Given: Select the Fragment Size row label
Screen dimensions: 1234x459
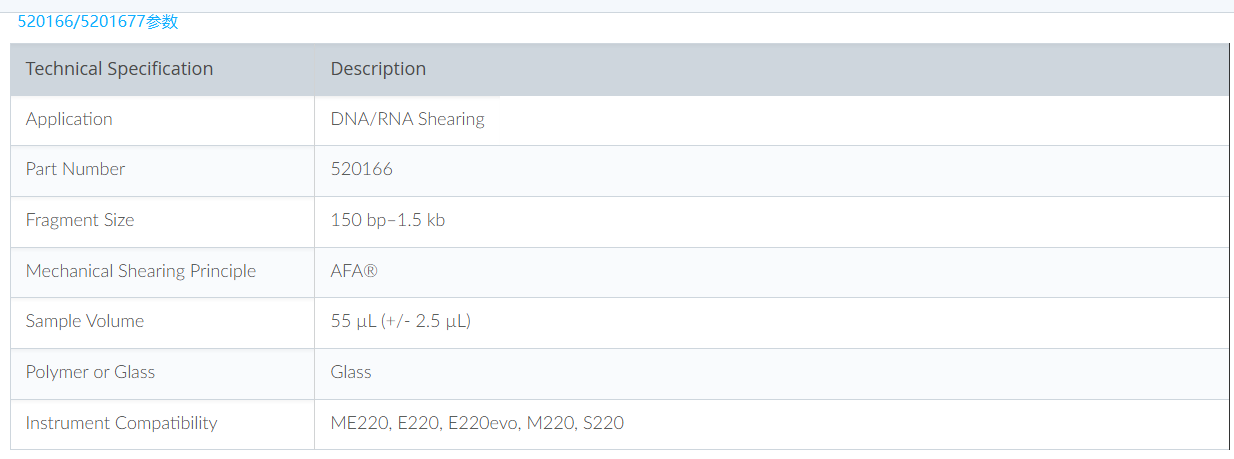Looking at the screenshot, I should coord(80,220).
